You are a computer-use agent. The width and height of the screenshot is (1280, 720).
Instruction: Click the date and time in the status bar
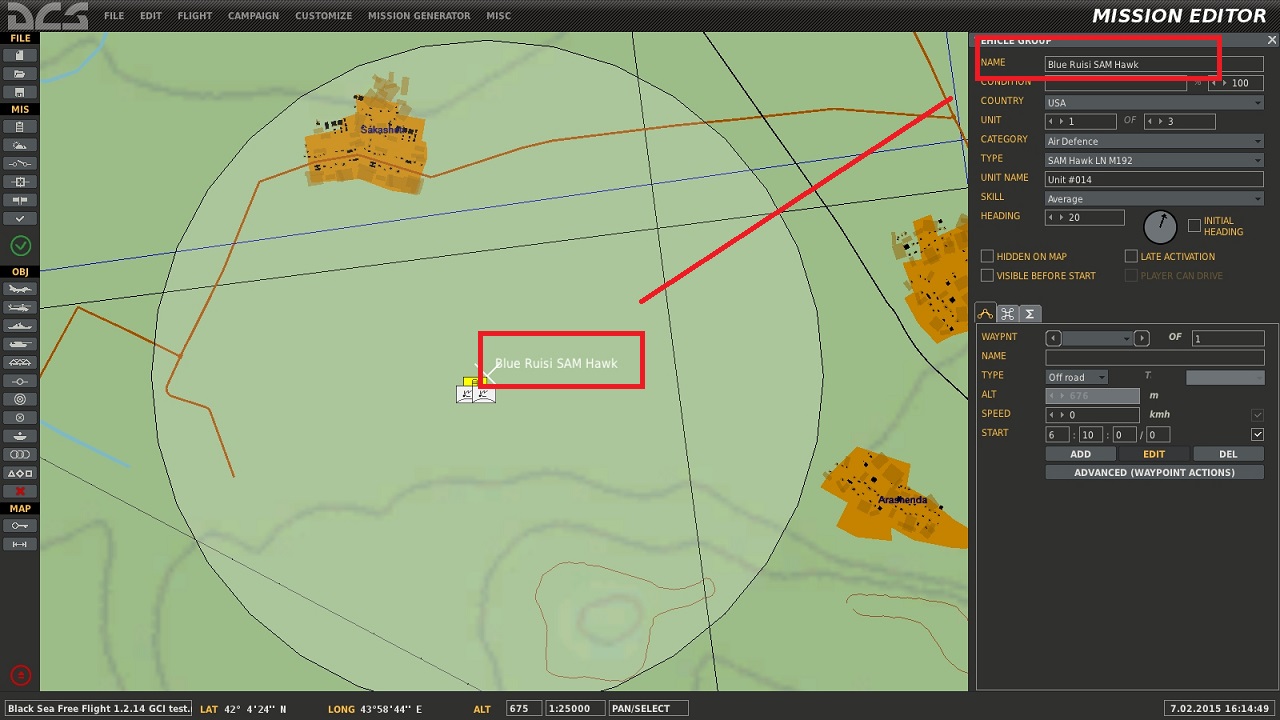[x=1221, y=709]
